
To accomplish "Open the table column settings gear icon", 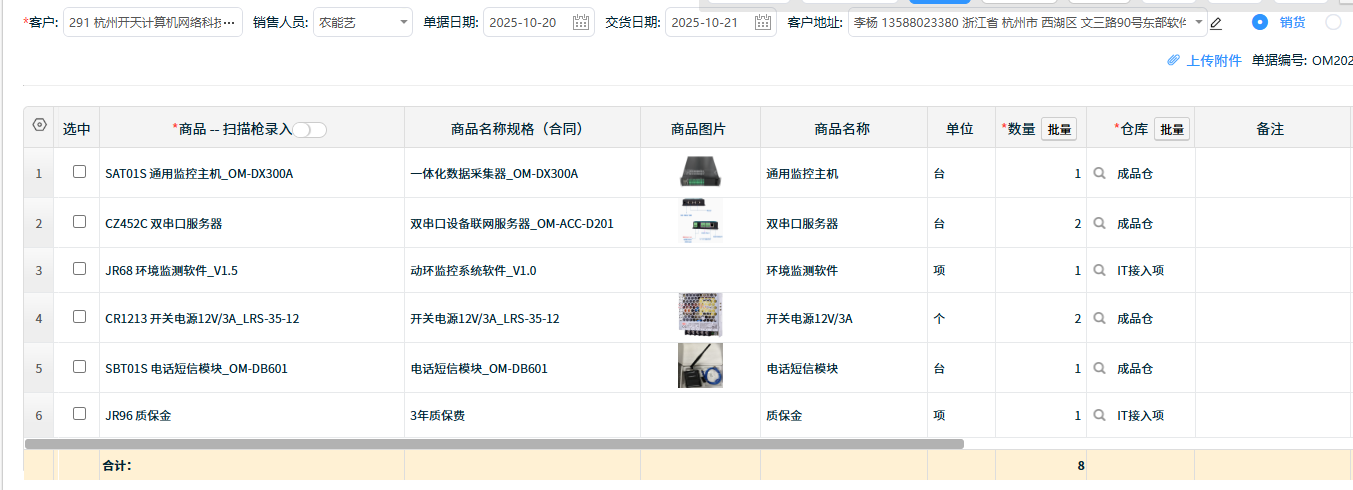I will pos(39,126).
